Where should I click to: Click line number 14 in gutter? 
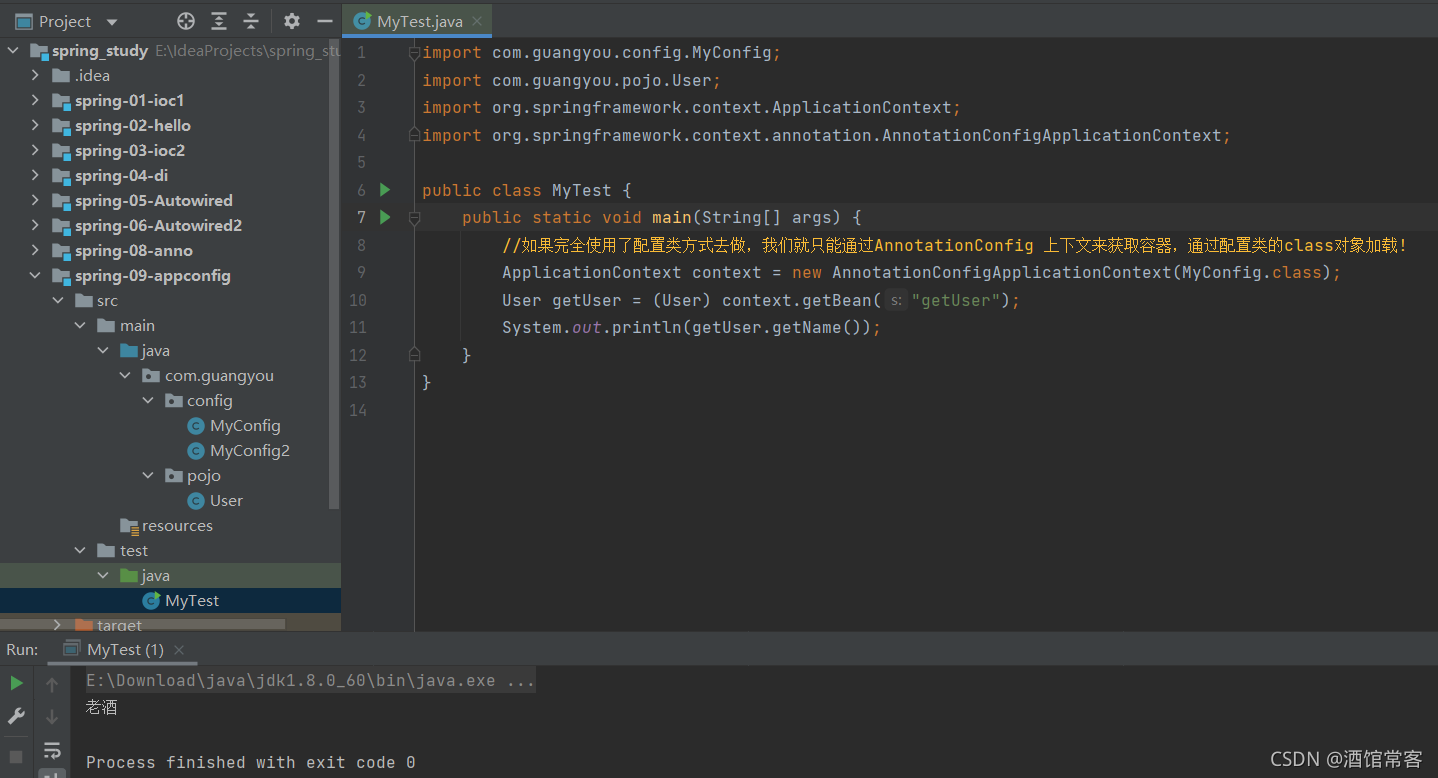pyautogui.click(x=358, y=410)
